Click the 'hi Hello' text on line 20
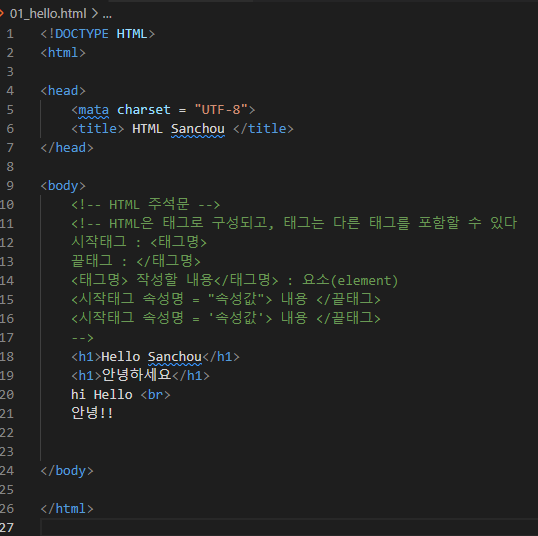The height and width of the screenshot is (536, 538). [x=102, y=395]
